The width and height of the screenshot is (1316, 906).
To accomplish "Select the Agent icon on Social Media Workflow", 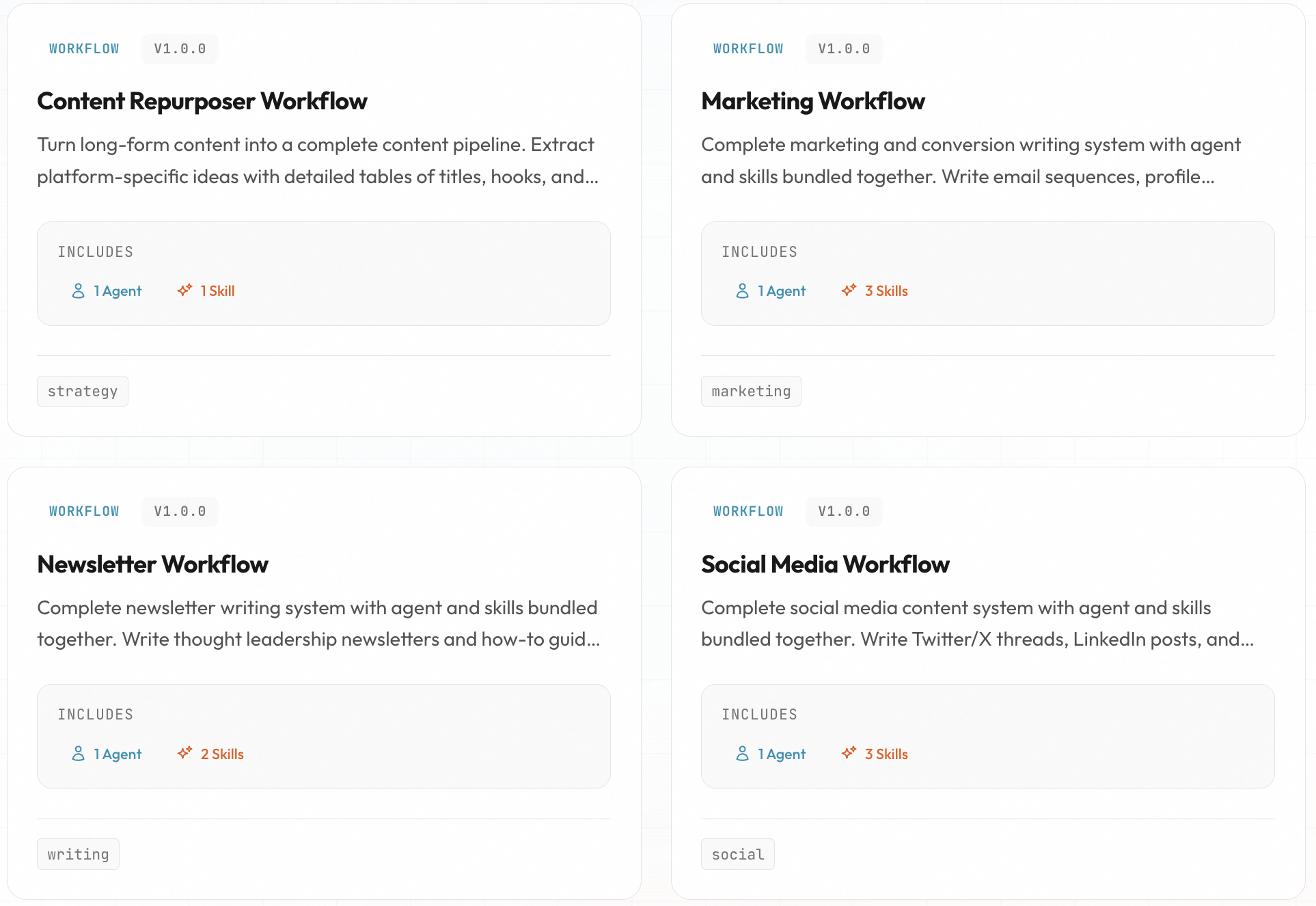I will pos(742,754).
